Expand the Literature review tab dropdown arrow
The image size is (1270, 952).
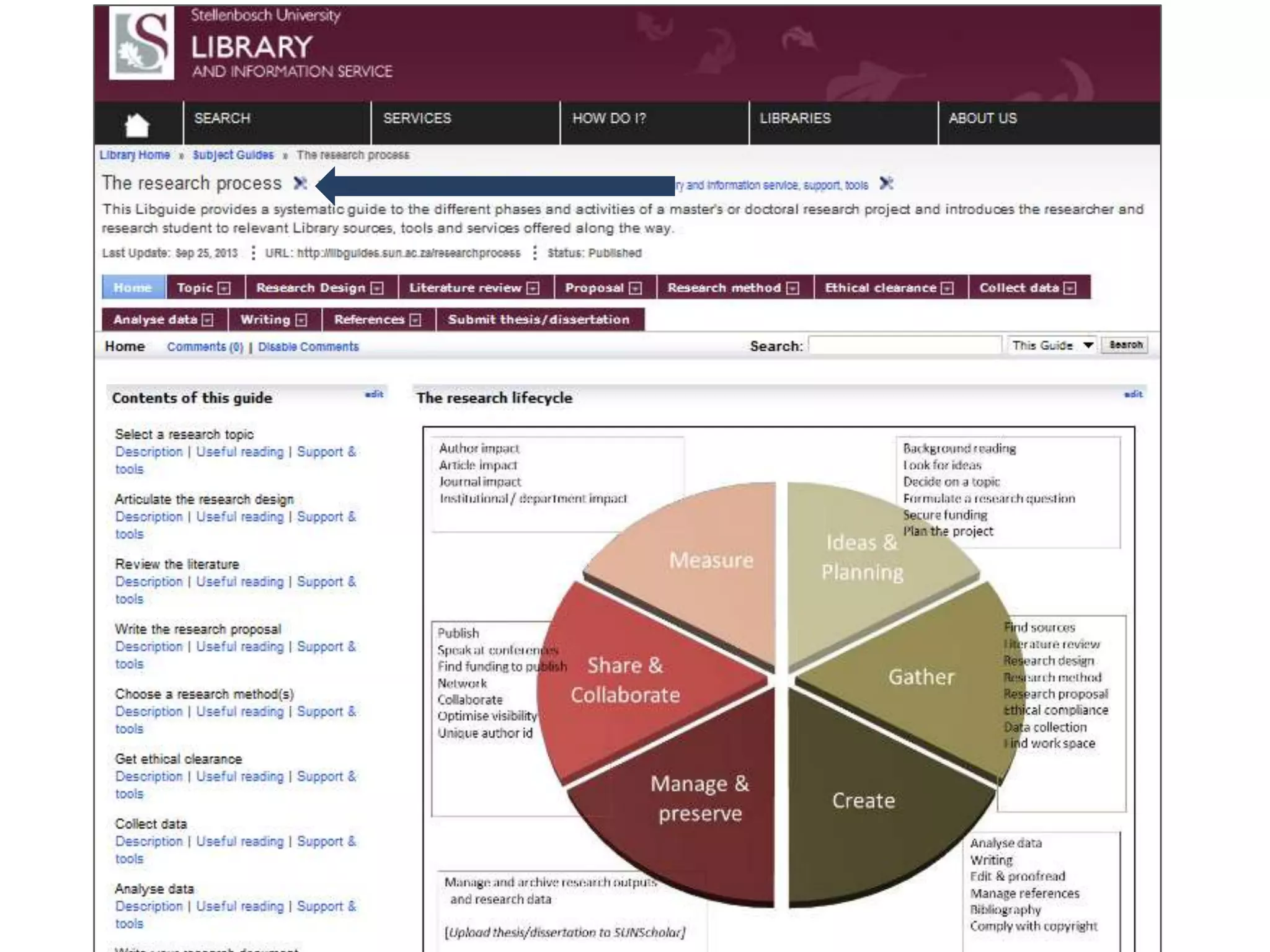coord(533,288)
